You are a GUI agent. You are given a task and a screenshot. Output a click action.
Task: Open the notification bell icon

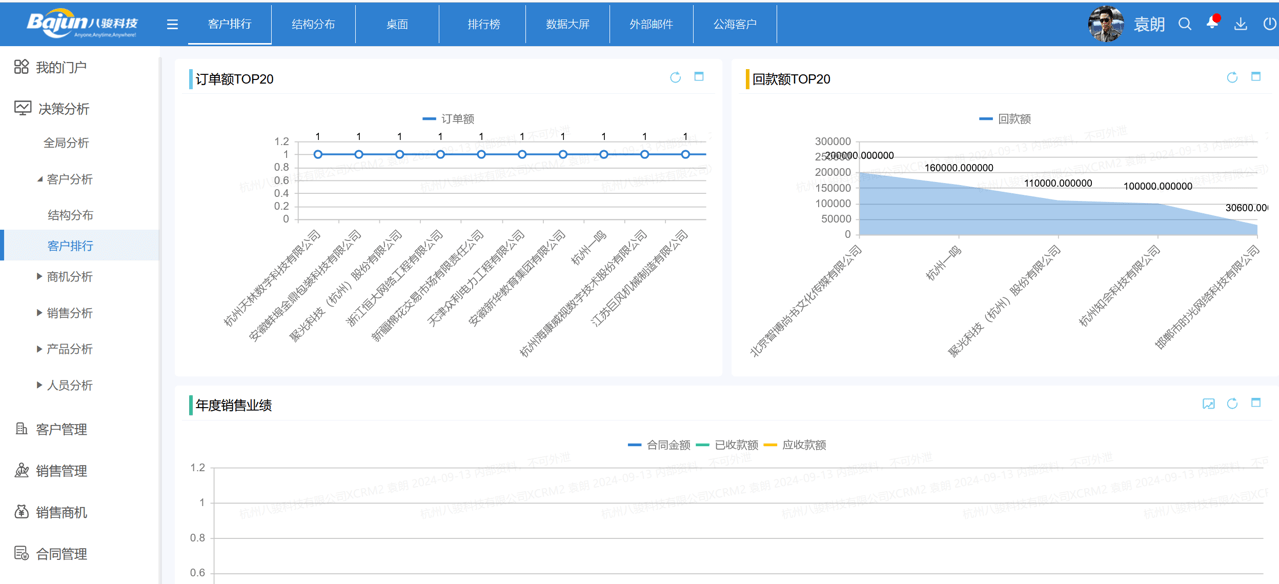coord(1212,23)
